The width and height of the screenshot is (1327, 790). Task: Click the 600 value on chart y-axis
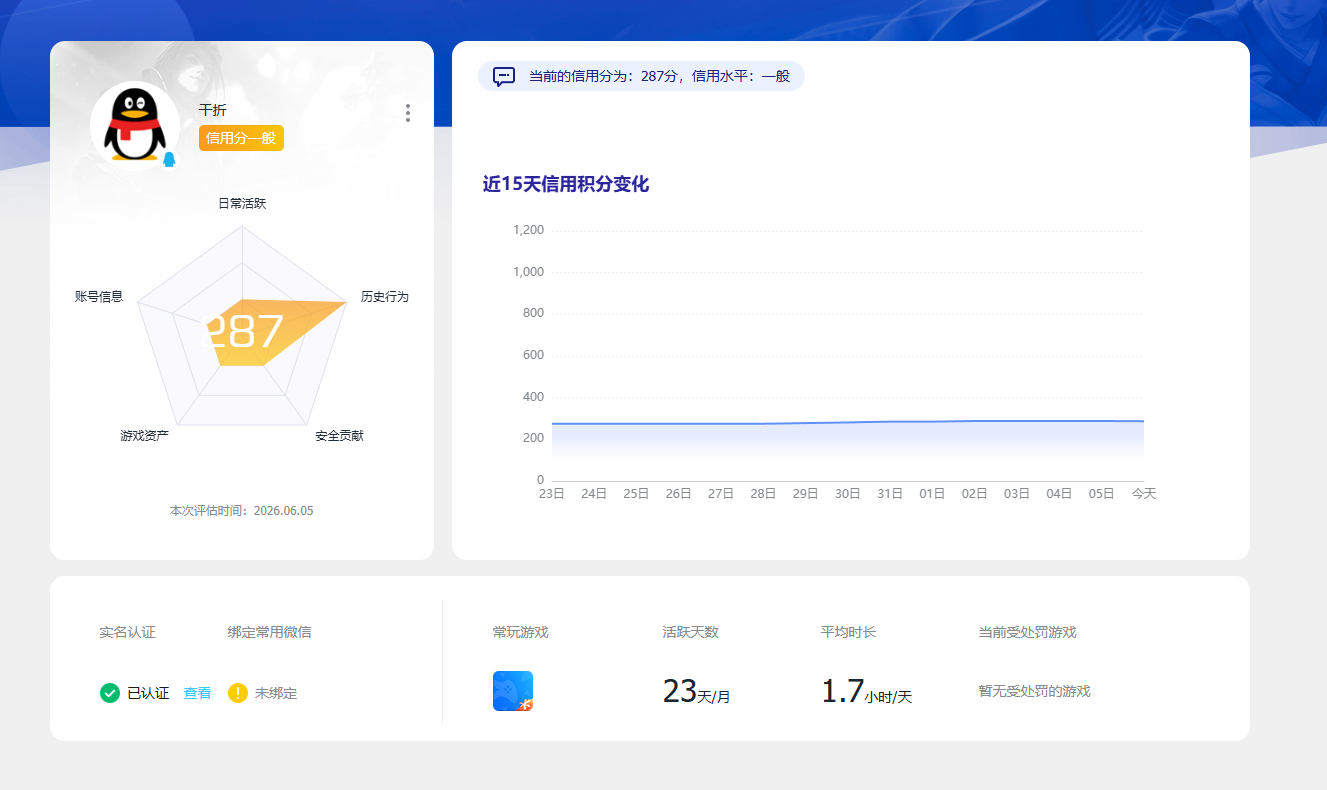click(533, 355)
